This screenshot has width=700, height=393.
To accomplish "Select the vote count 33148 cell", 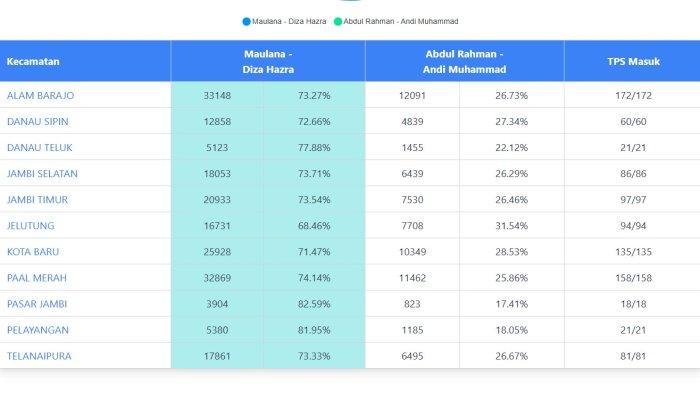I will 217,96.
